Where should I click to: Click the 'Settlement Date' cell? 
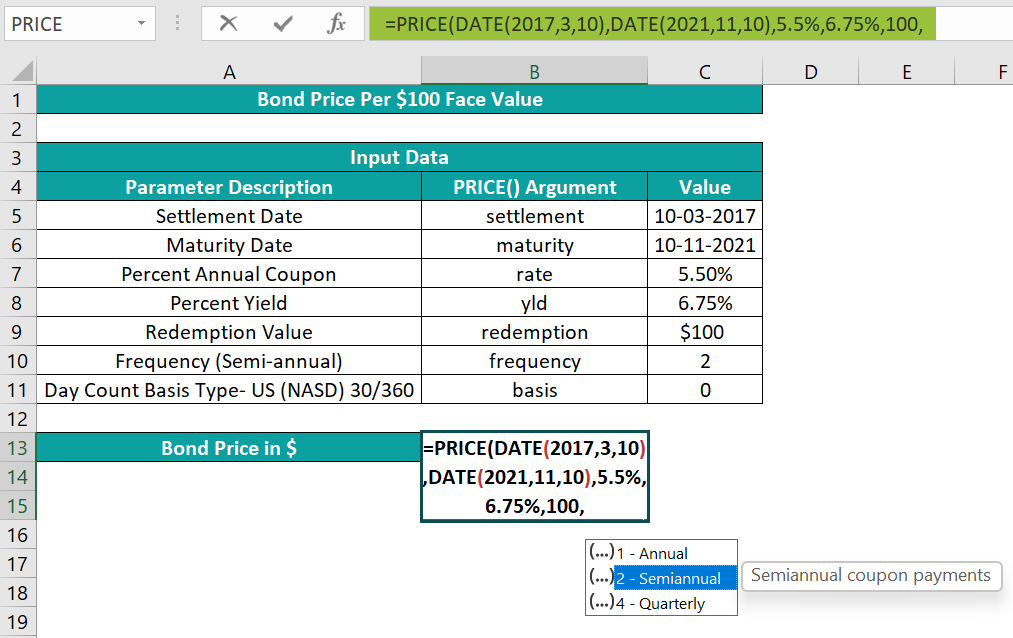(x=229, y=216)
